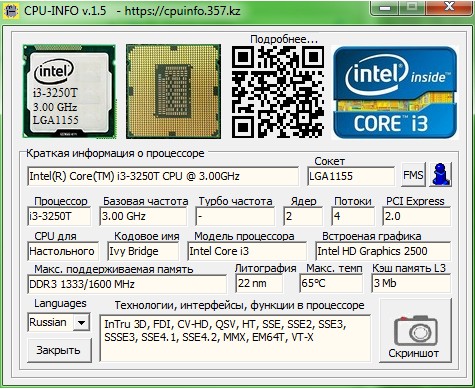Click the PCI Express field showing 2.0
475x389 pixels.
[417, 216]
